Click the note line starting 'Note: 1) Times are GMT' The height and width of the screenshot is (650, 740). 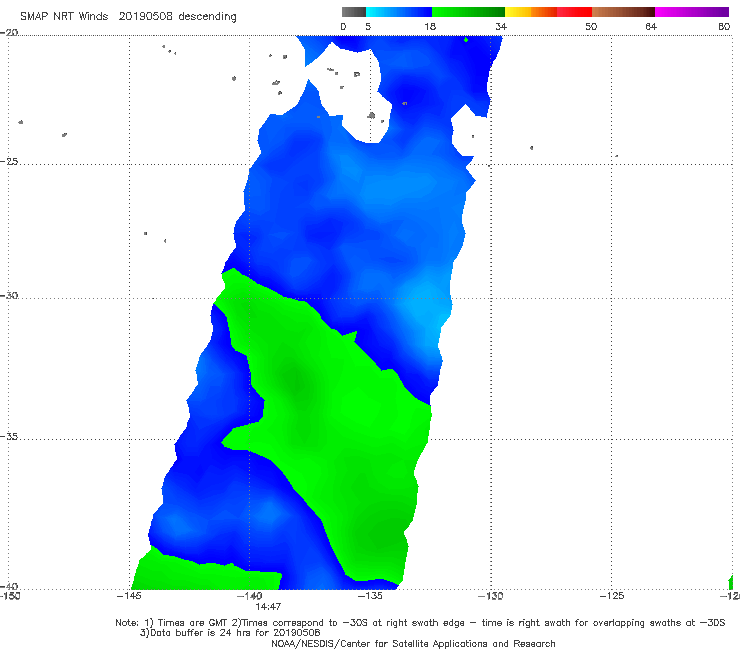[420, 623]
